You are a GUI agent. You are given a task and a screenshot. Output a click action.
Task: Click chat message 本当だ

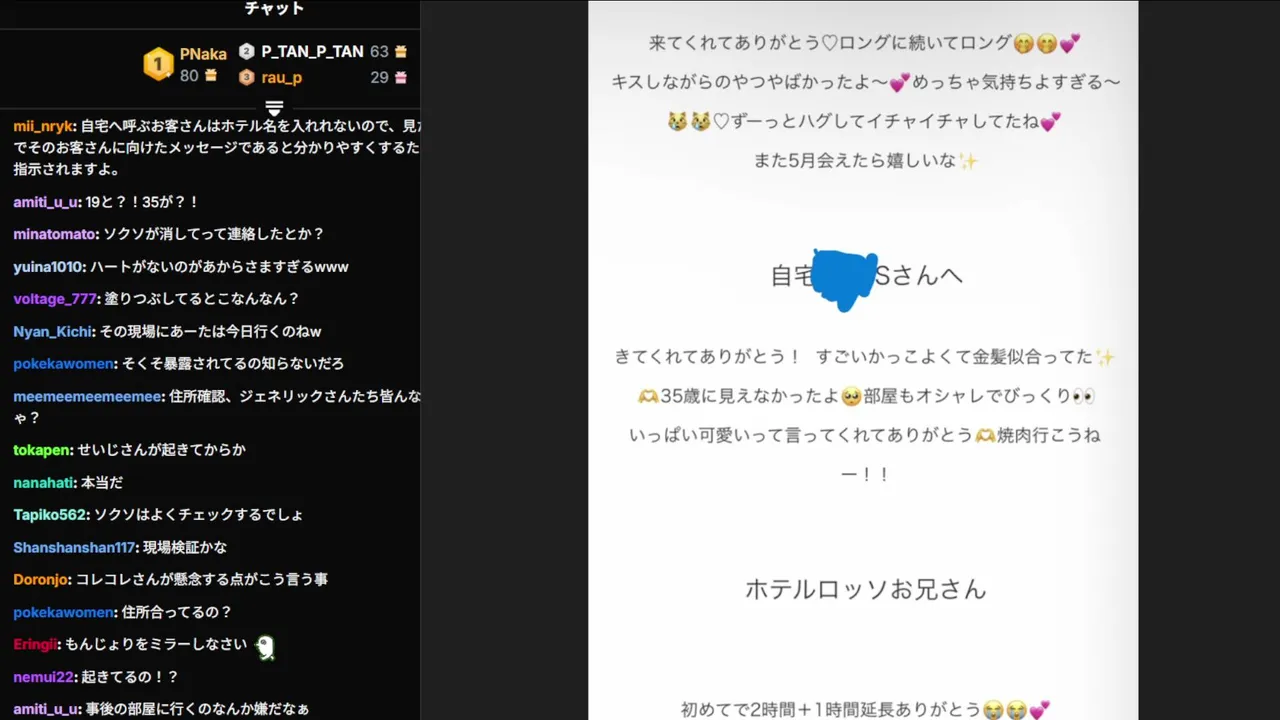(102, 483)
